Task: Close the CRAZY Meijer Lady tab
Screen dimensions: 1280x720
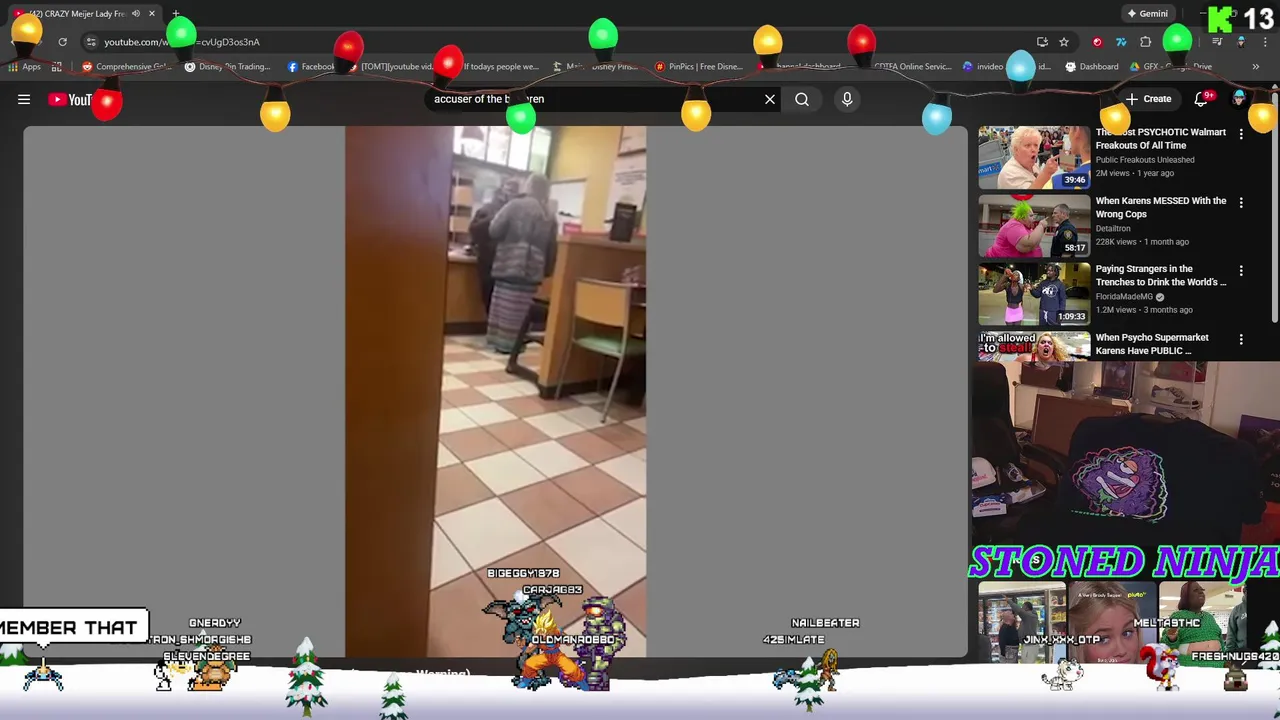Action: pyautogui.click(x=152, y=14)
